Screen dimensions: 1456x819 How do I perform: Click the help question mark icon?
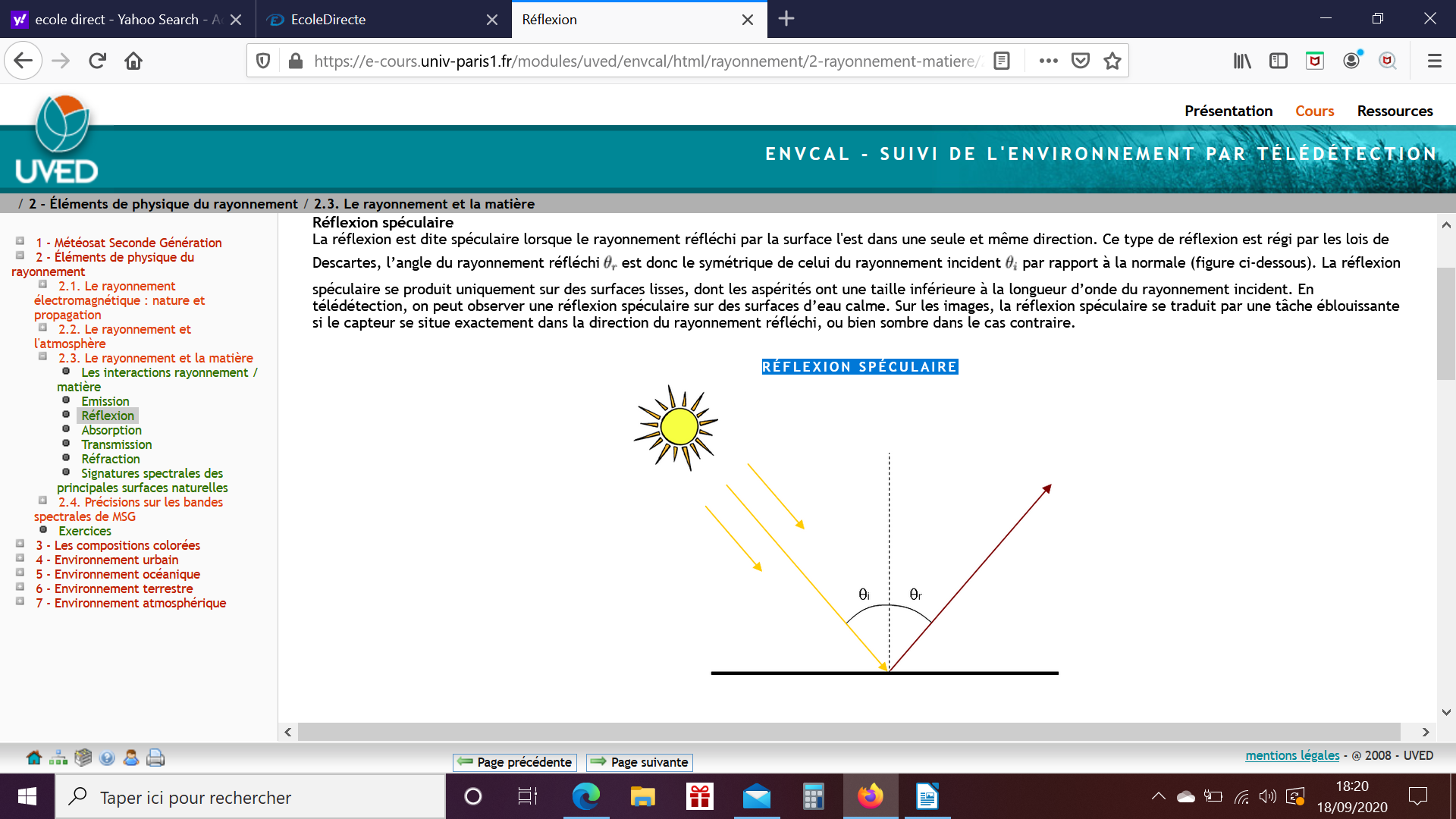tap(107, 758)
